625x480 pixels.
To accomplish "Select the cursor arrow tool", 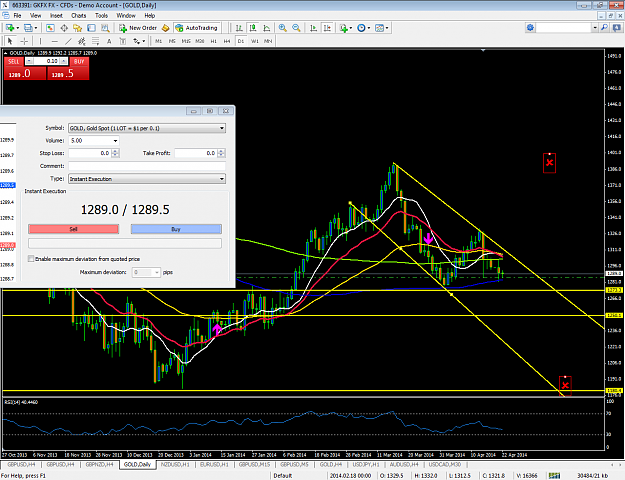I will 10,41.
